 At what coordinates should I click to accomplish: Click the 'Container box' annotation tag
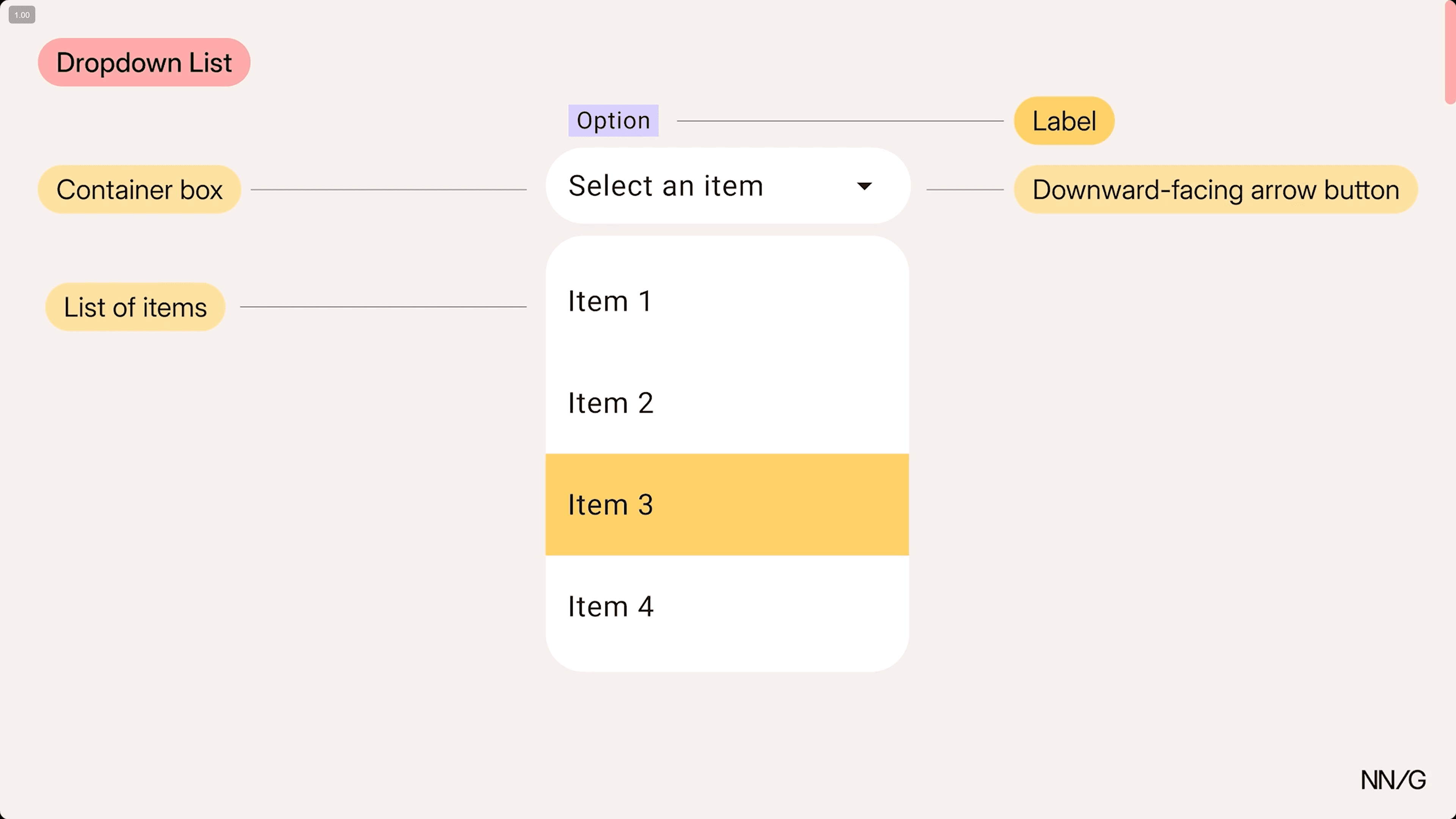click(x=139, y=189)
